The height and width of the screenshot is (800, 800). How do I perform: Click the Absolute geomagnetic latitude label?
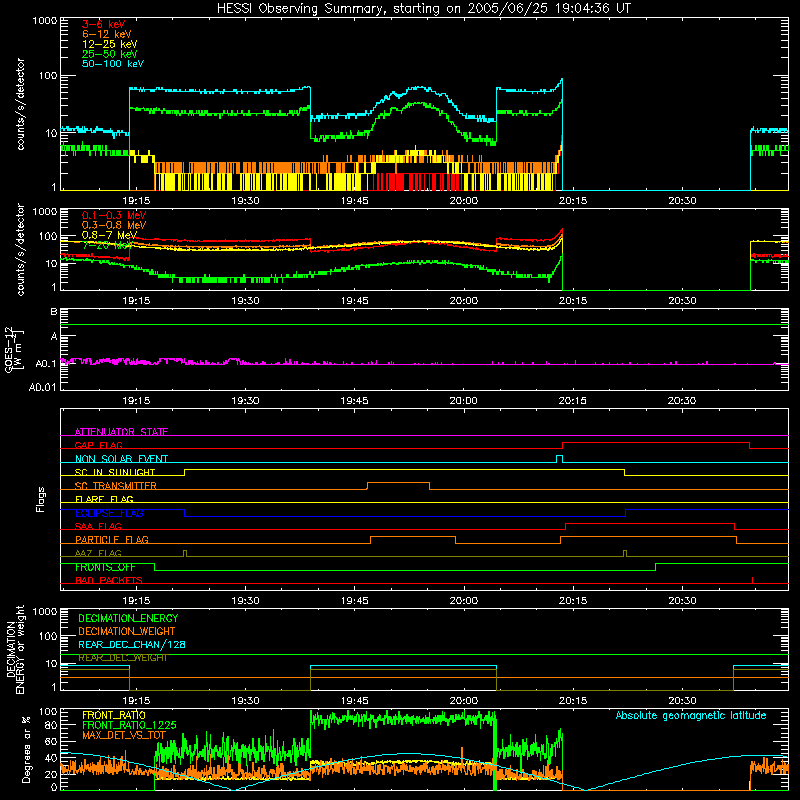[691, 715]
